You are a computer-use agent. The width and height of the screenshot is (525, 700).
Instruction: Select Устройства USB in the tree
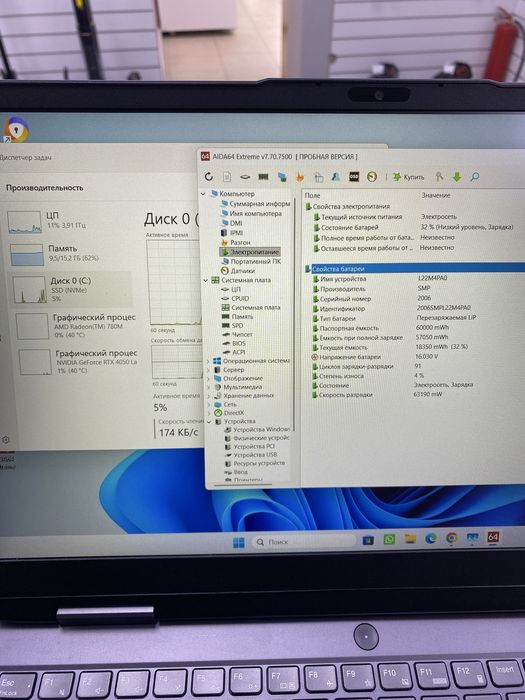coord(251,455)
